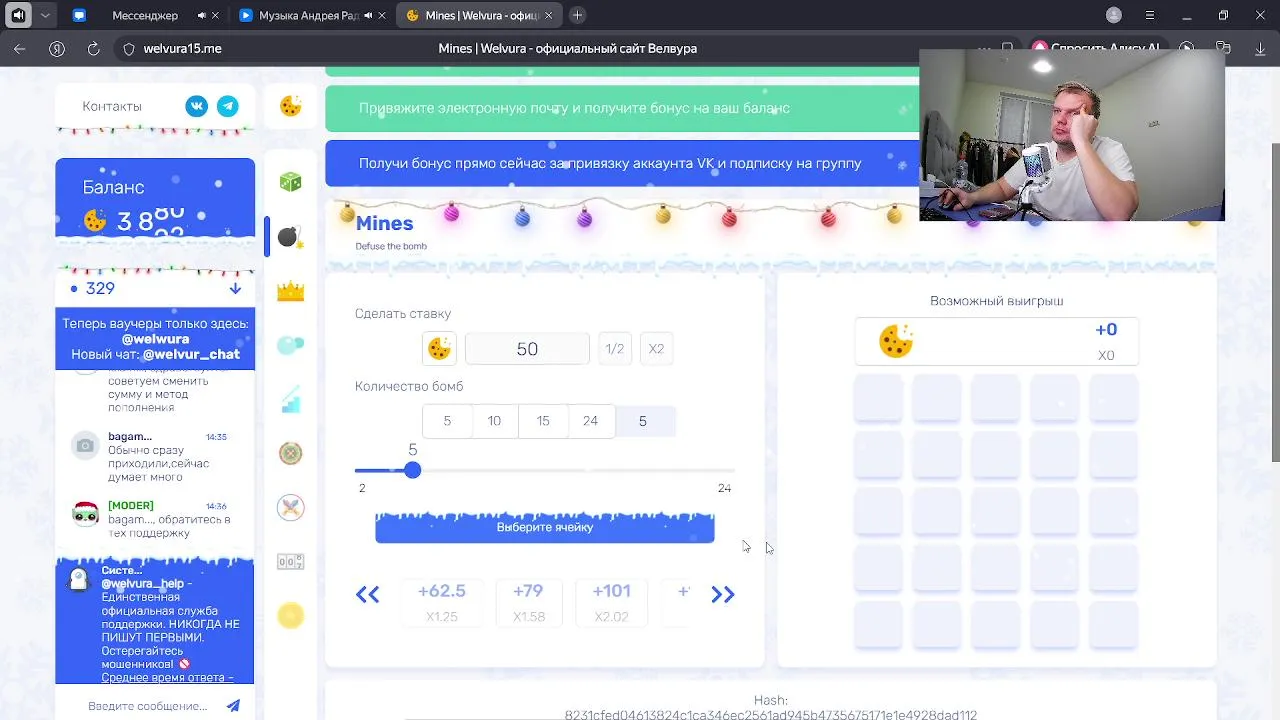This screenshot has width=1280, height=720.
Task: Select 10 bombs preset
Action: point(494,421)
